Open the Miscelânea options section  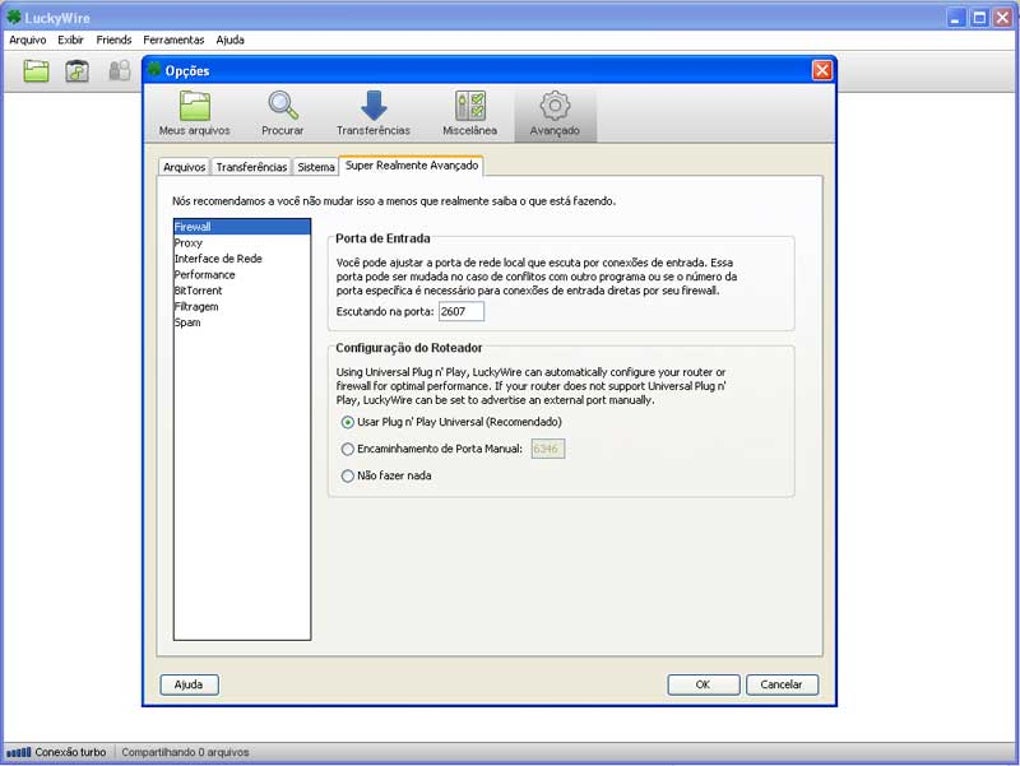pyautogui.click(x=470, y=114)
